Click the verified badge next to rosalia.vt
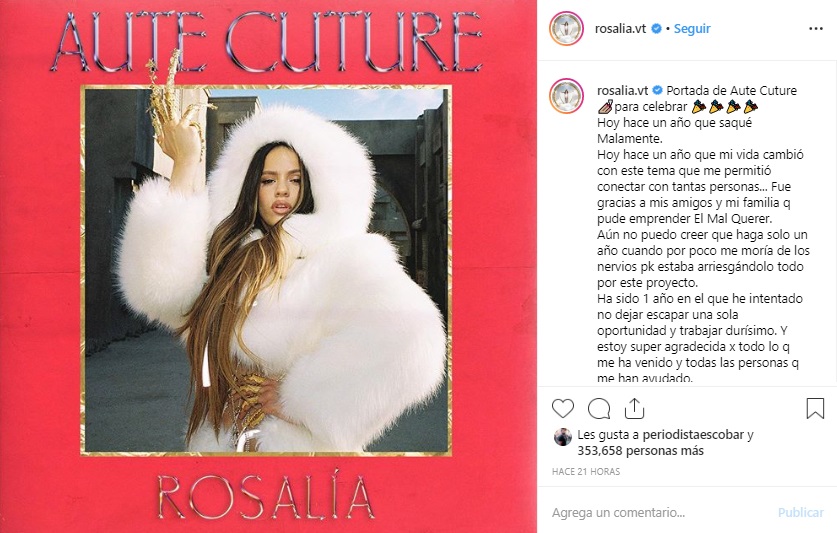 [657, 29]
